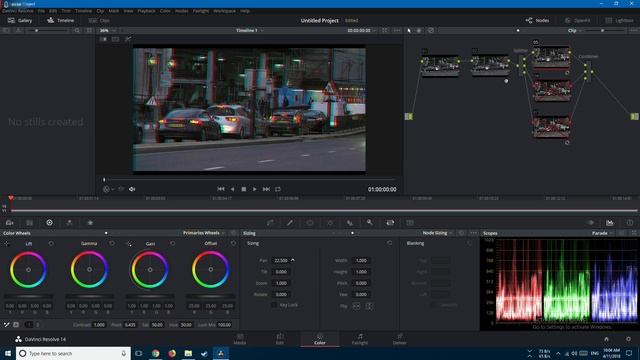Open the Color Match palette
640x360 pixels.
[29, 222]
